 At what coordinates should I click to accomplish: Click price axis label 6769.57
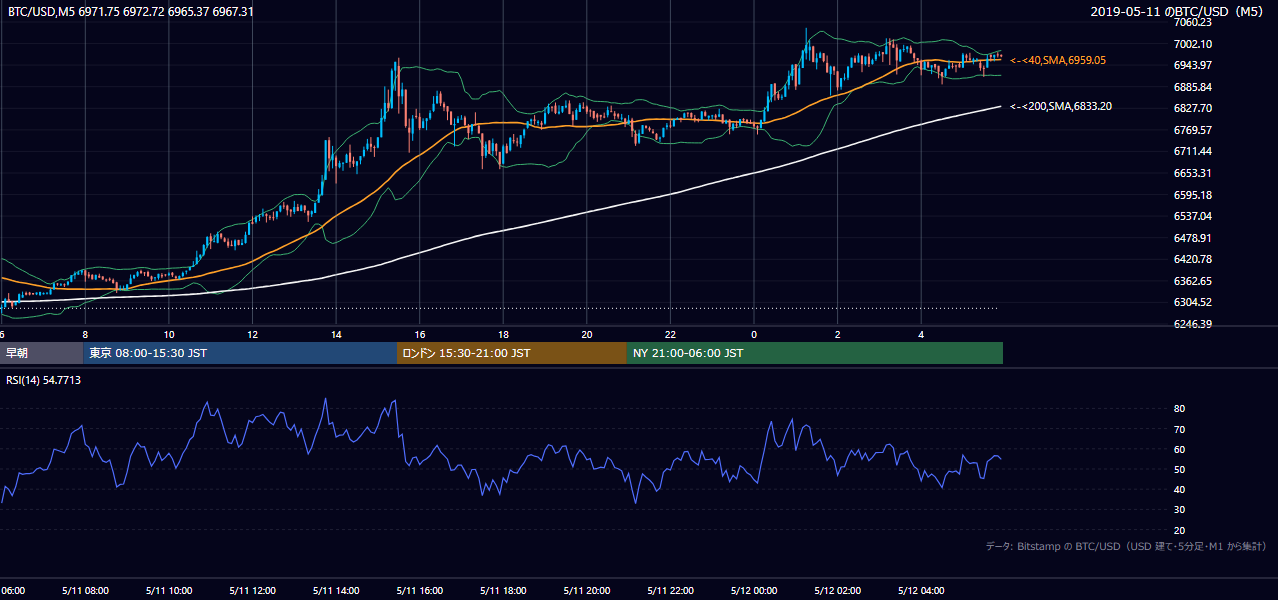tap(1193, 130)
